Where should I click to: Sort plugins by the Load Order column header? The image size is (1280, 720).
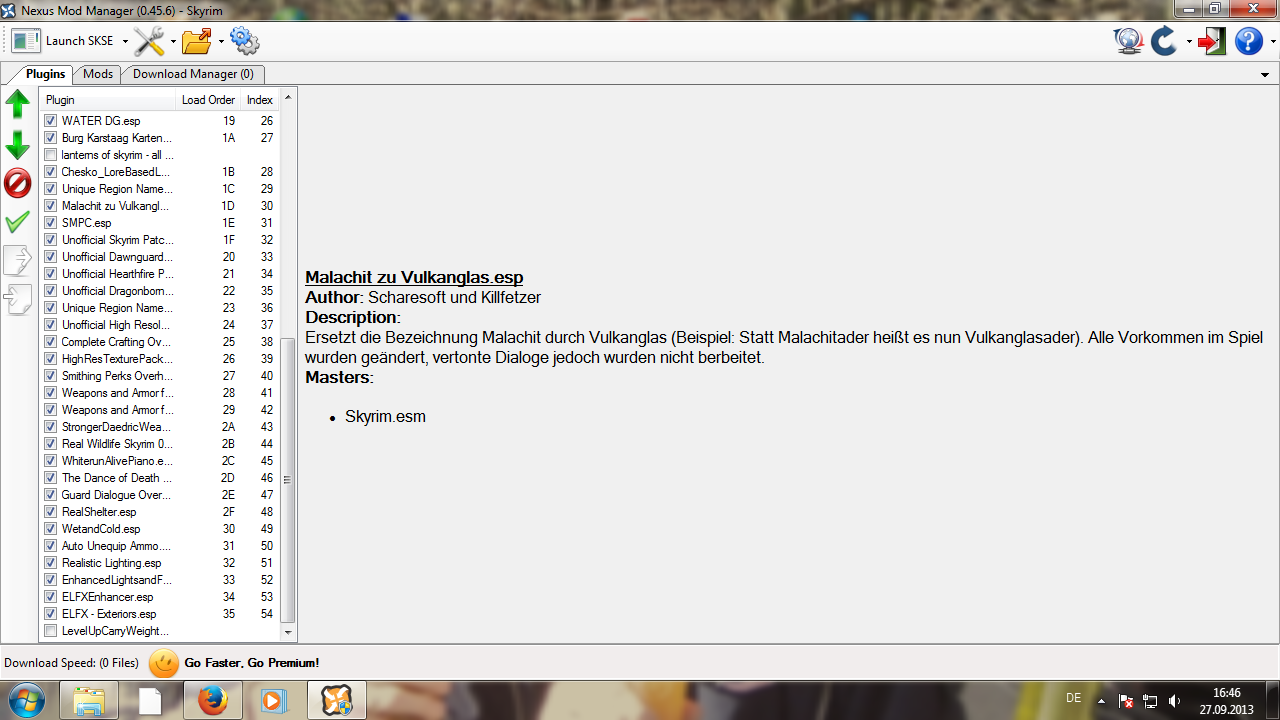[208, 100]
